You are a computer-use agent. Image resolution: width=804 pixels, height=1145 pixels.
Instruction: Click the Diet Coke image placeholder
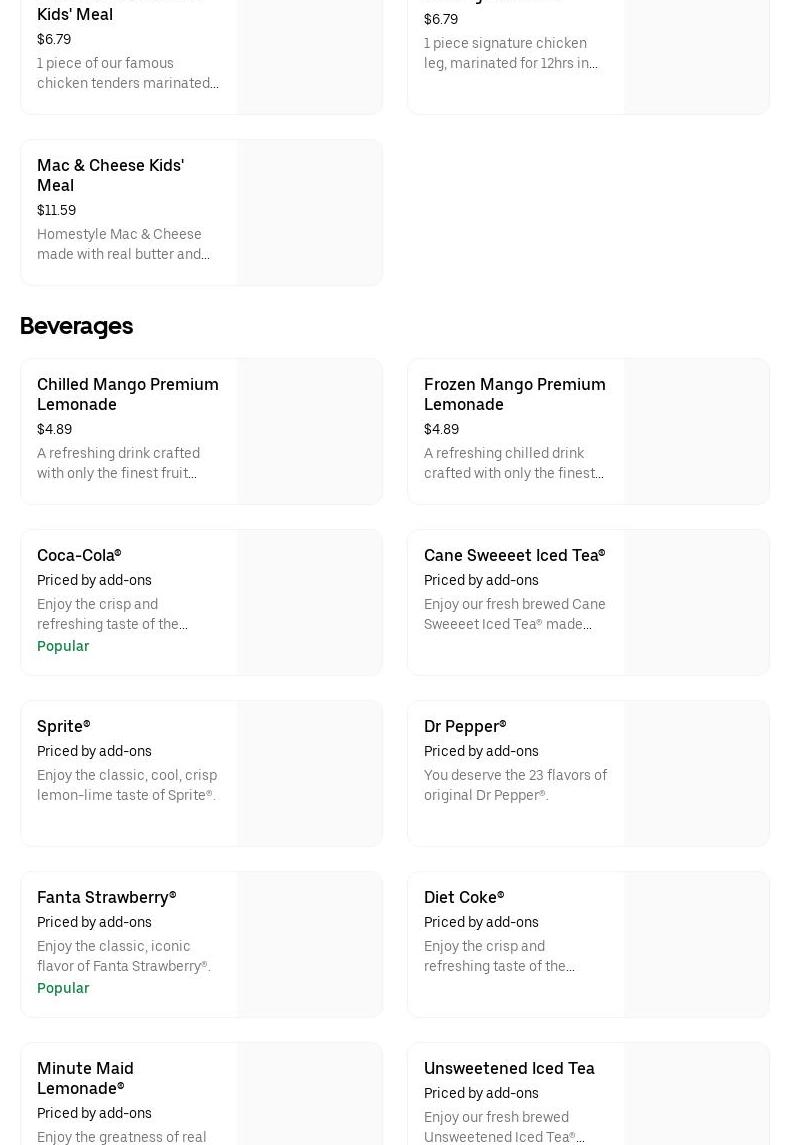click(696, 945)
